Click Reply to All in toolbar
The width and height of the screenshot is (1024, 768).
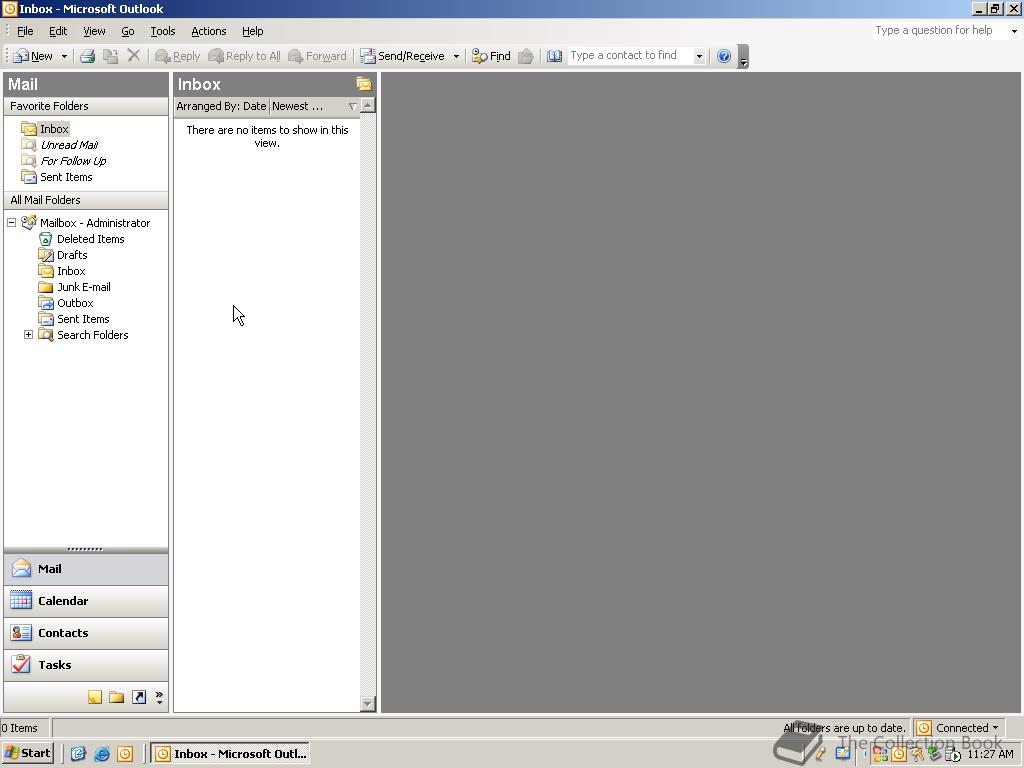244,56
